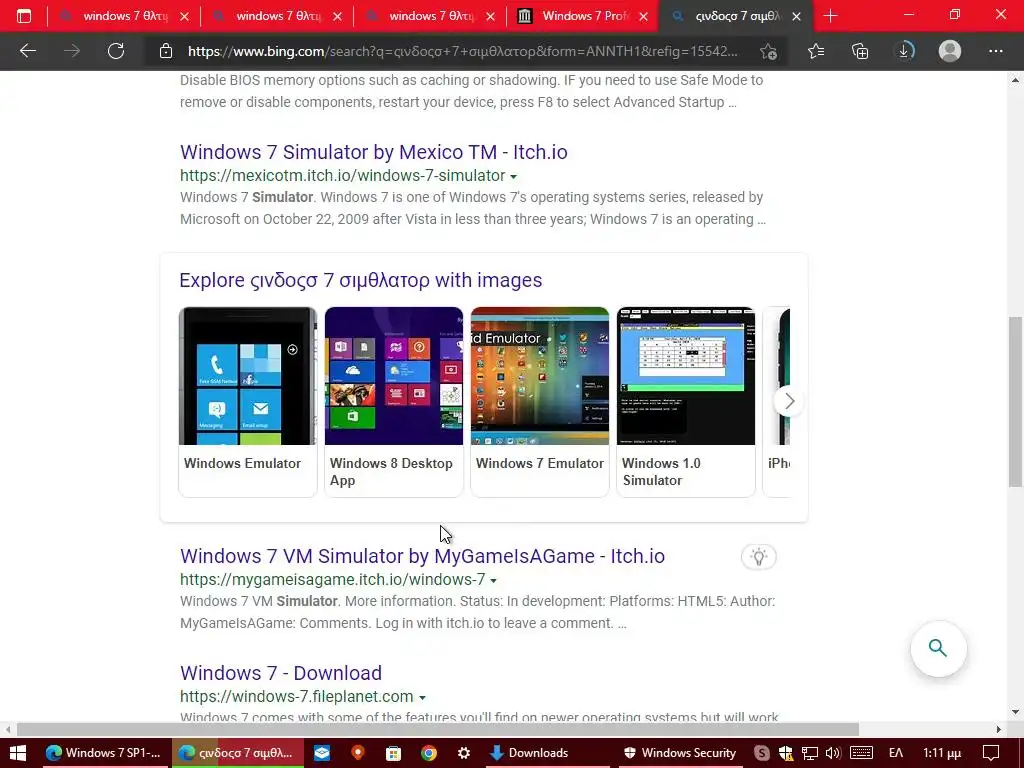Open Microsoft Store in taskbar

click(392, 753)
